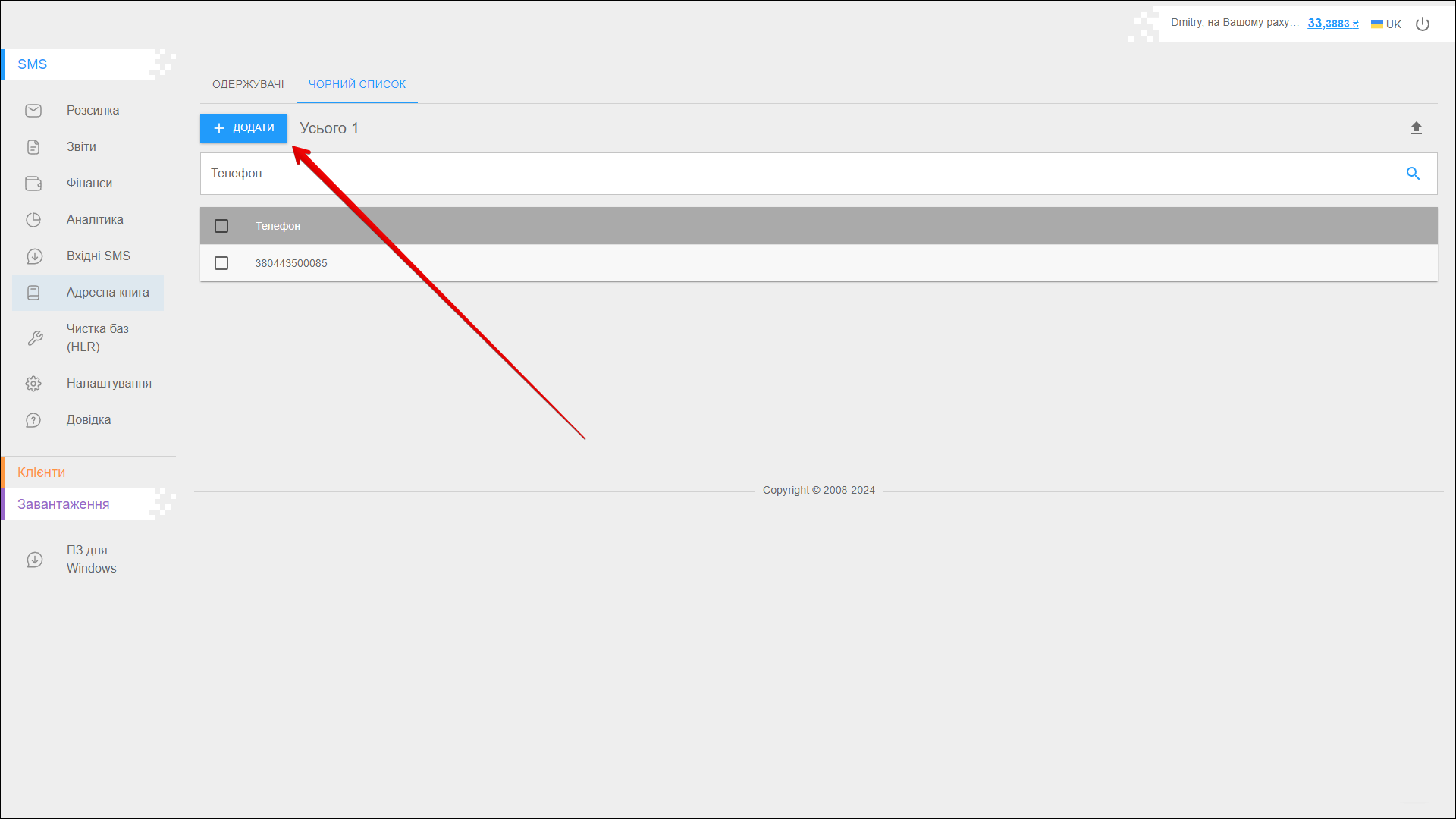
Task: Expand the Клієнти section
Action: [42, 472]
